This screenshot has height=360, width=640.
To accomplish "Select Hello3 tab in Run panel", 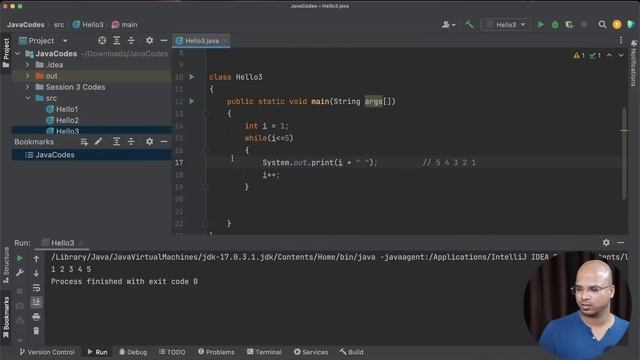I will pyautogui.click(x=61, y=243).
